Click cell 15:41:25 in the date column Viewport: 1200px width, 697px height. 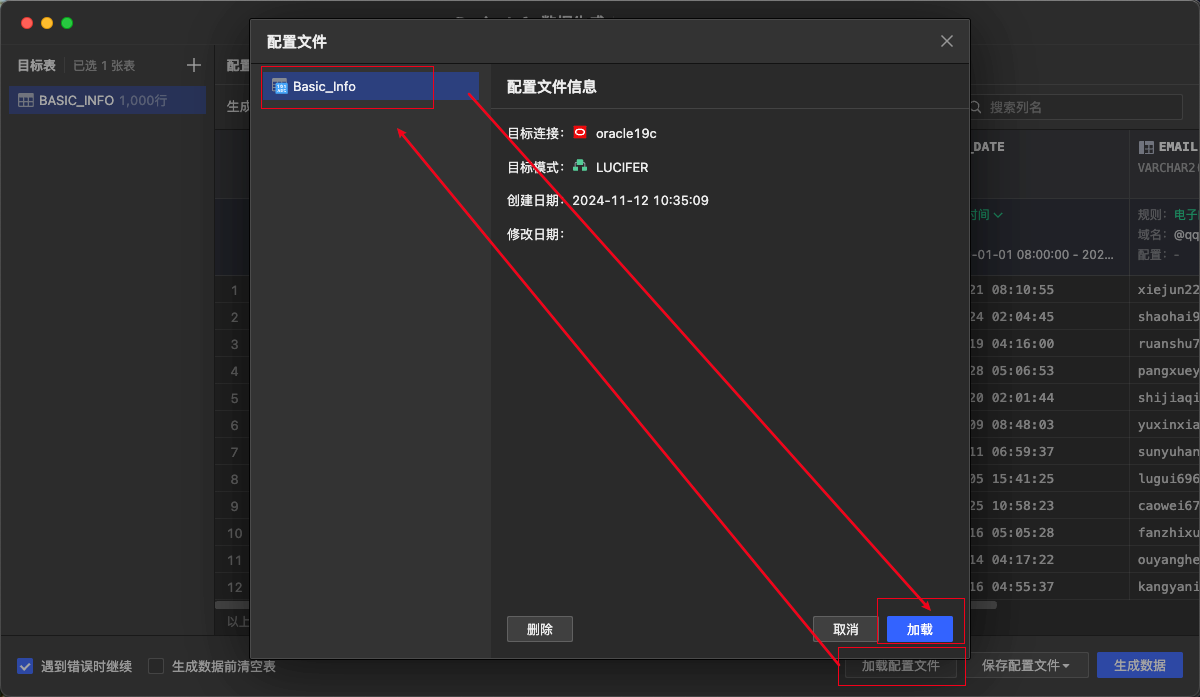click(1022, 479)
